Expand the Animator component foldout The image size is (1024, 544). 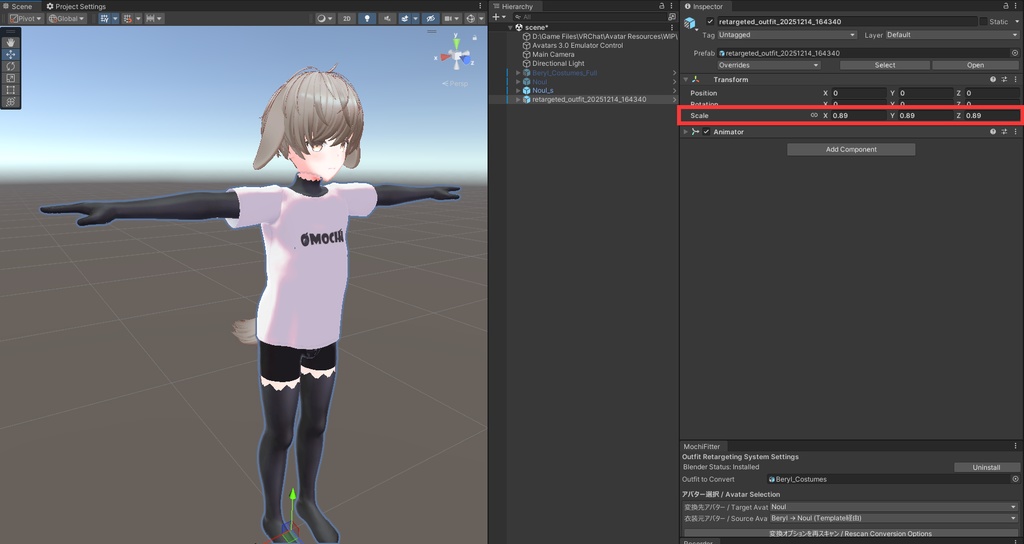(686, 131)
